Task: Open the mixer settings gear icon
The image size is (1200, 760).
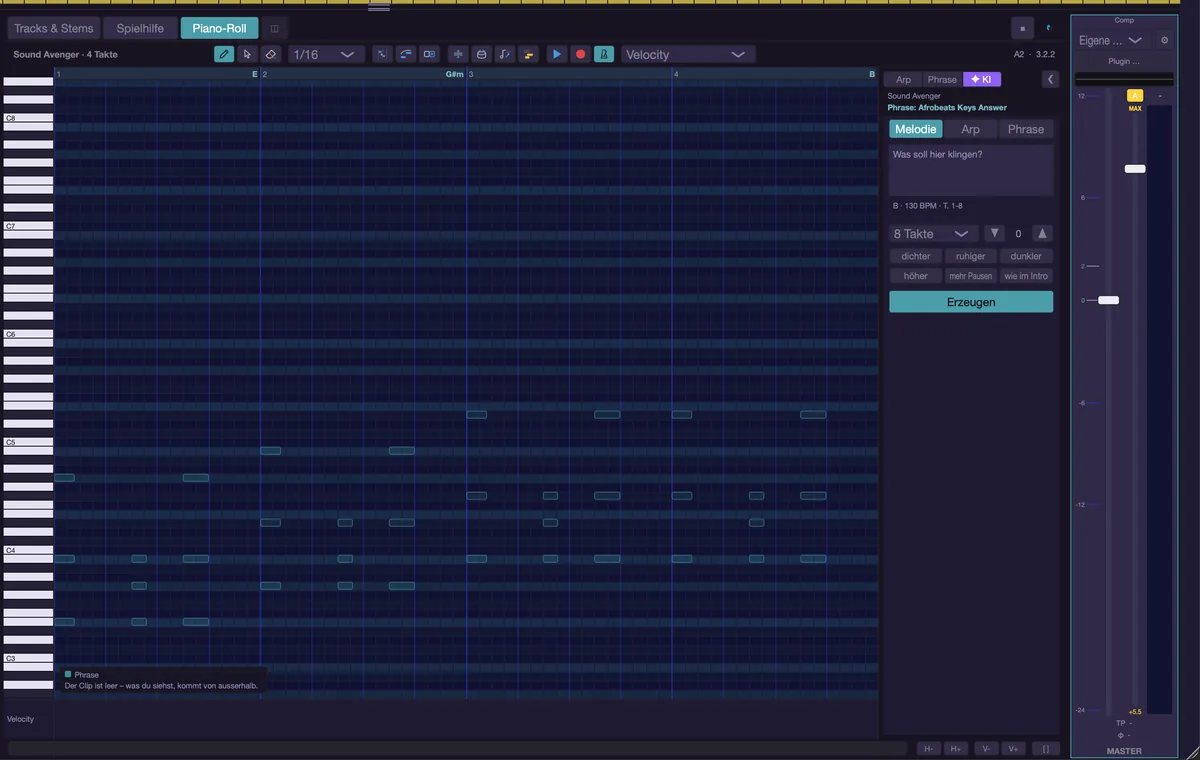Action: [x=1164, y=40]
